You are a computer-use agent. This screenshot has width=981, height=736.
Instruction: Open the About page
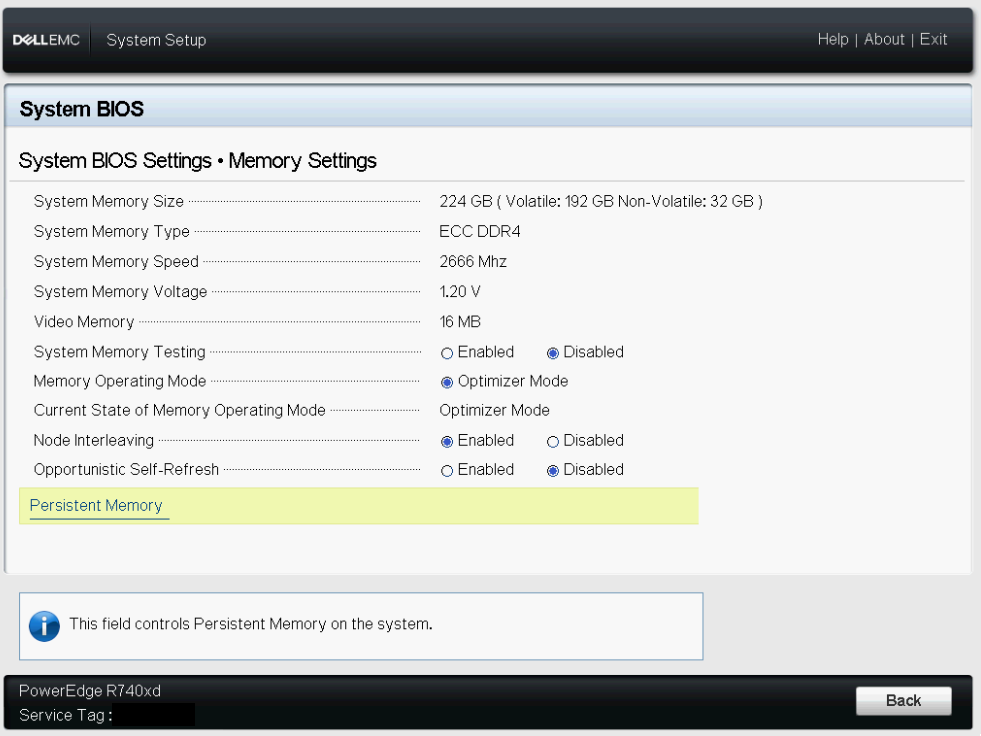pyautogui.click(x=884, y=40)
